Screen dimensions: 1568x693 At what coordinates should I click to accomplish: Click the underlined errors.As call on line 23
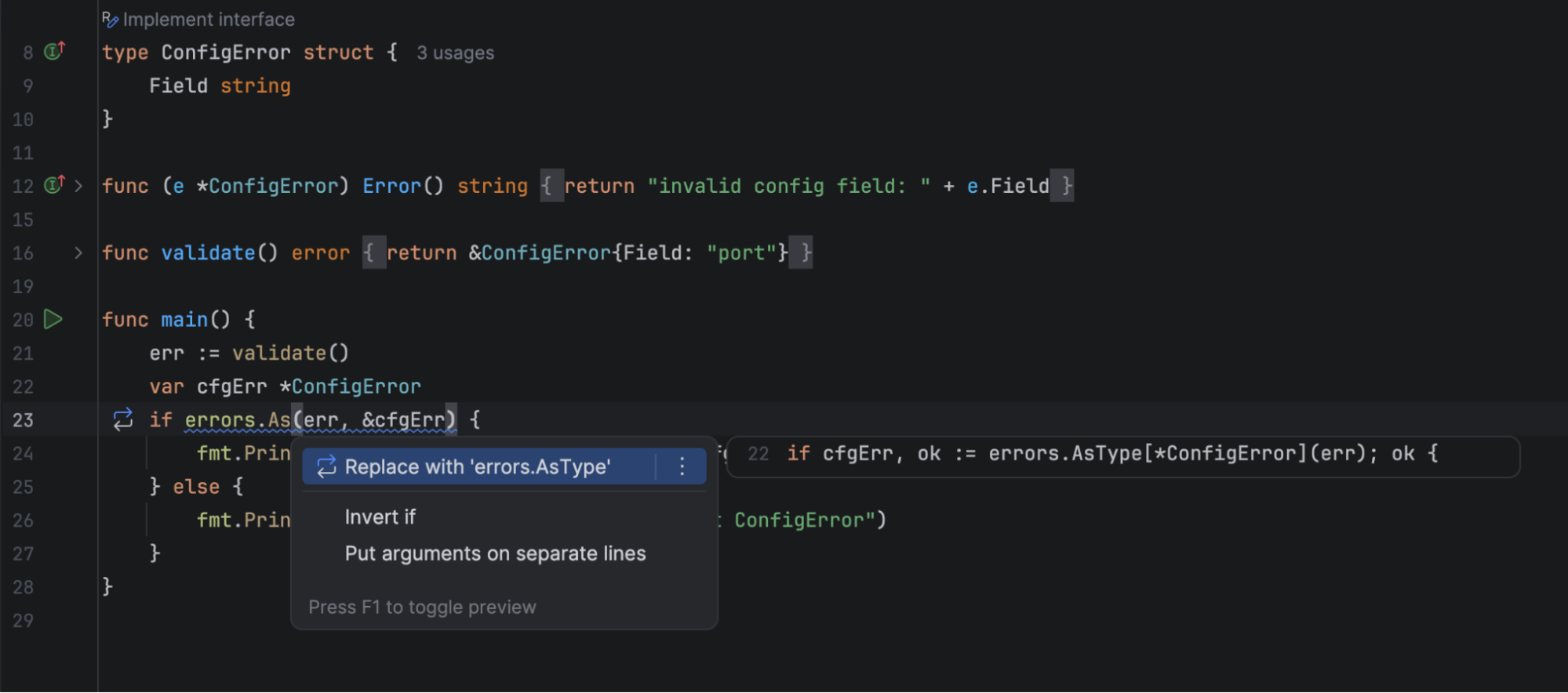click(237, 420)
